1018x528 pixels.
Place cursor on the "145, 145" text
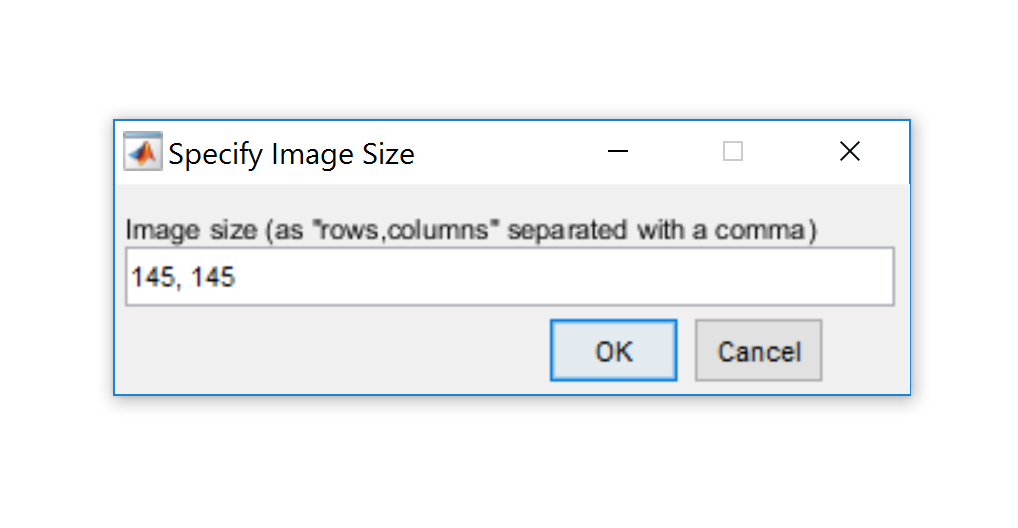click(x=183, y=277)
